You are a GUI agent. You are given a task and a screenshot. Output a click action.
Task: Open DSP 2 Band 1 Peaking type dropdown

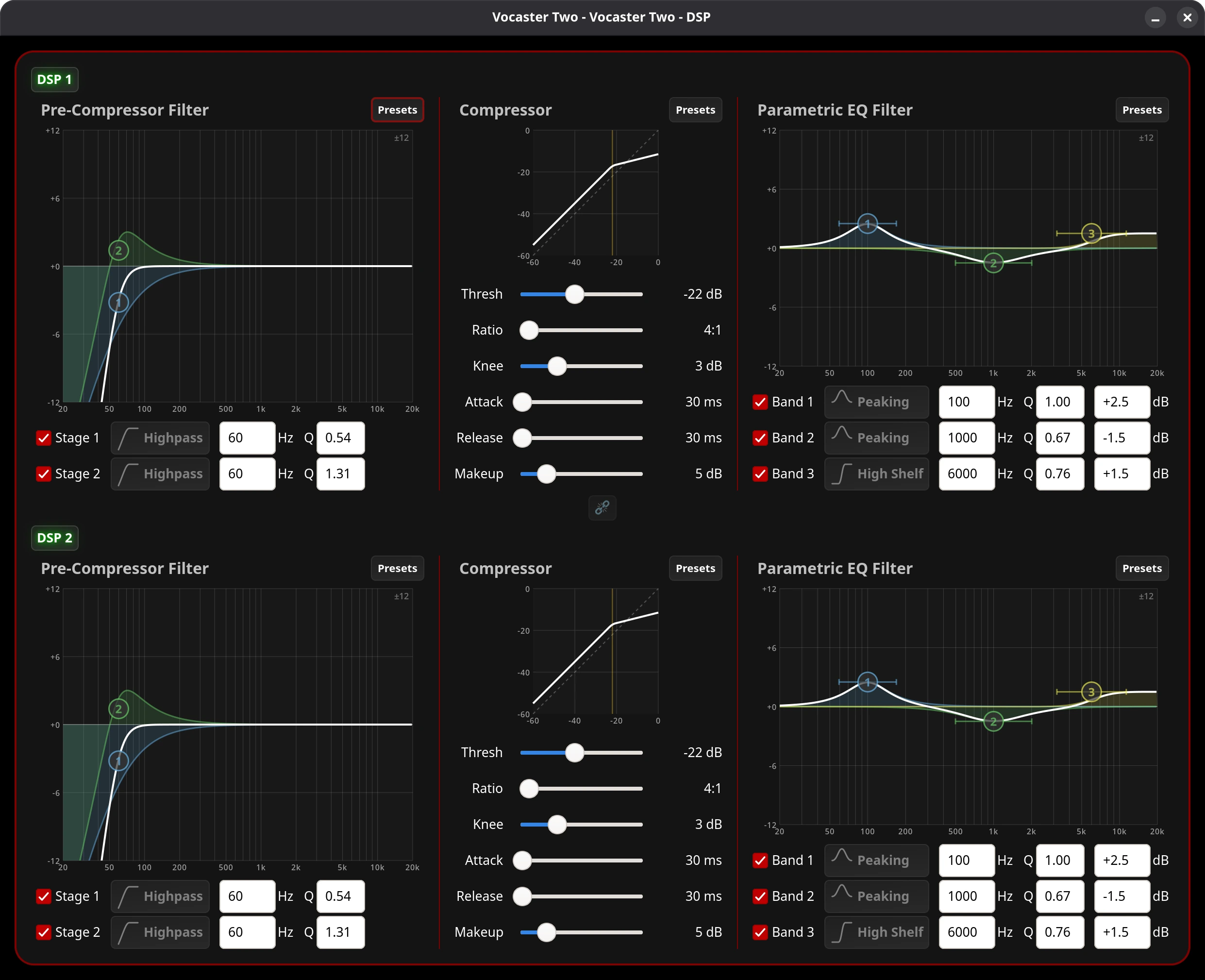(x=876, y=861)
